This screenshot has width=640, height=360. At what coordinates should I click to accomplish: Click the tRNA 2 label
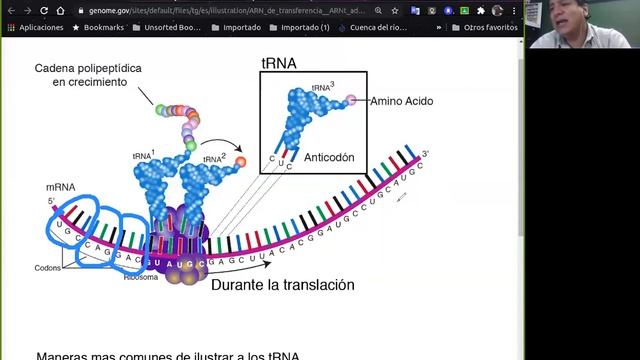[x=214, y=158]
